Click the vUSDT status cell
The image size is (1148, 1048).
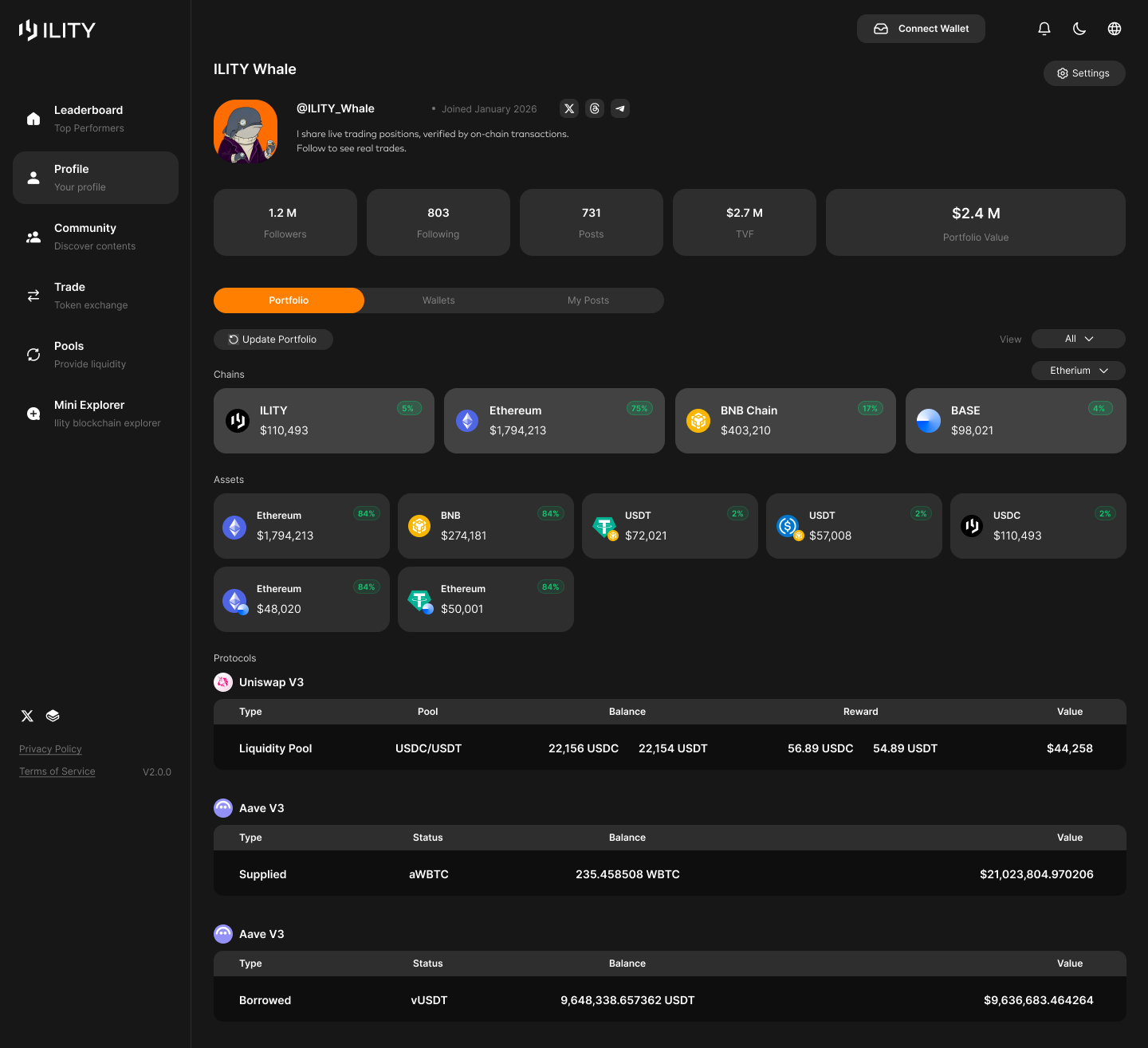click(429, 1000)
